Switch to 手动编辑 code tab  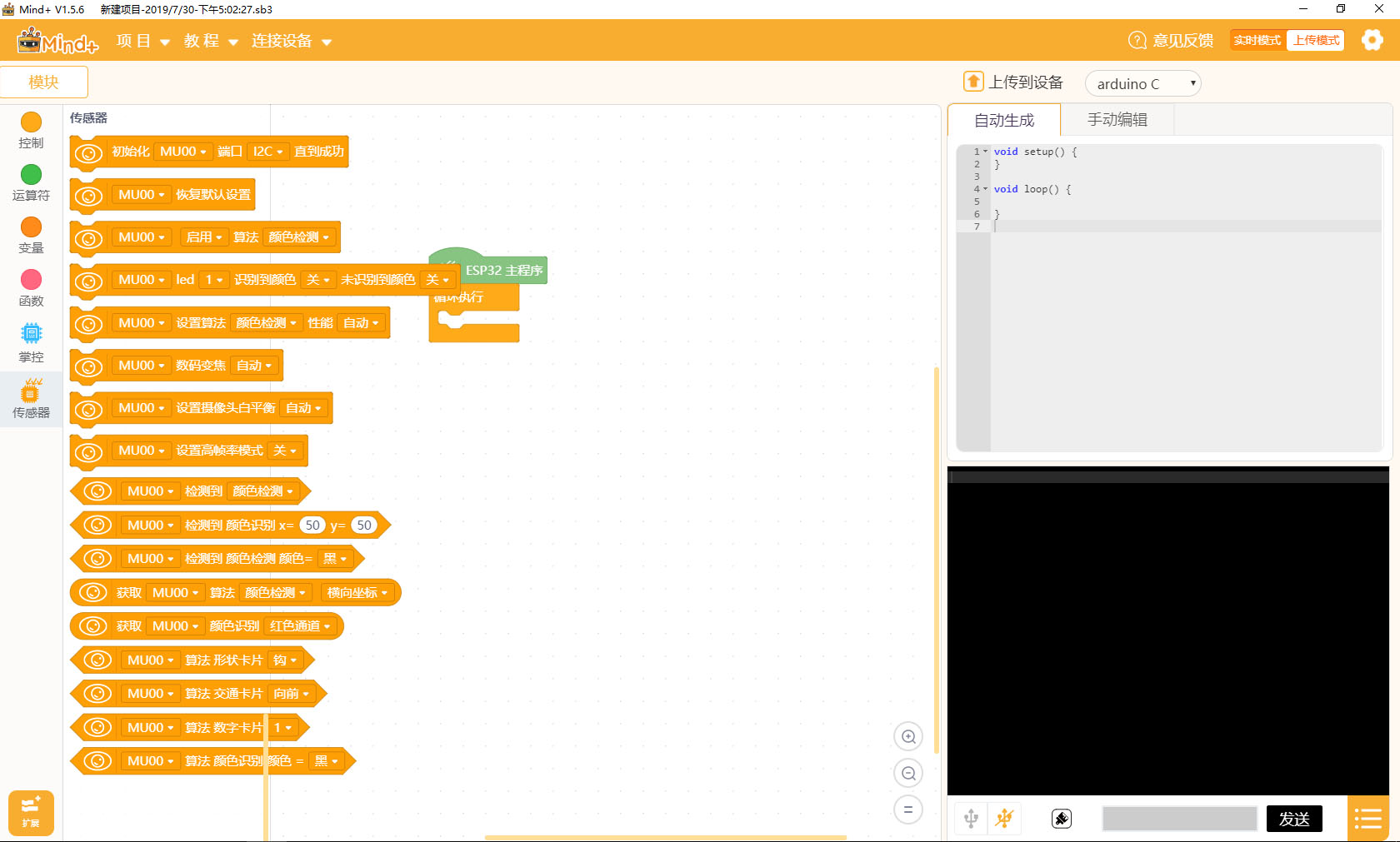1117,120
